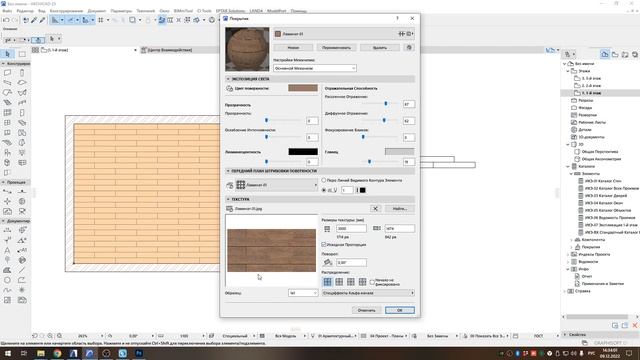This screenshot has height=360, width=640.
Task: Select fourth texture distribution pattern icon
Action: click(362, 282)
